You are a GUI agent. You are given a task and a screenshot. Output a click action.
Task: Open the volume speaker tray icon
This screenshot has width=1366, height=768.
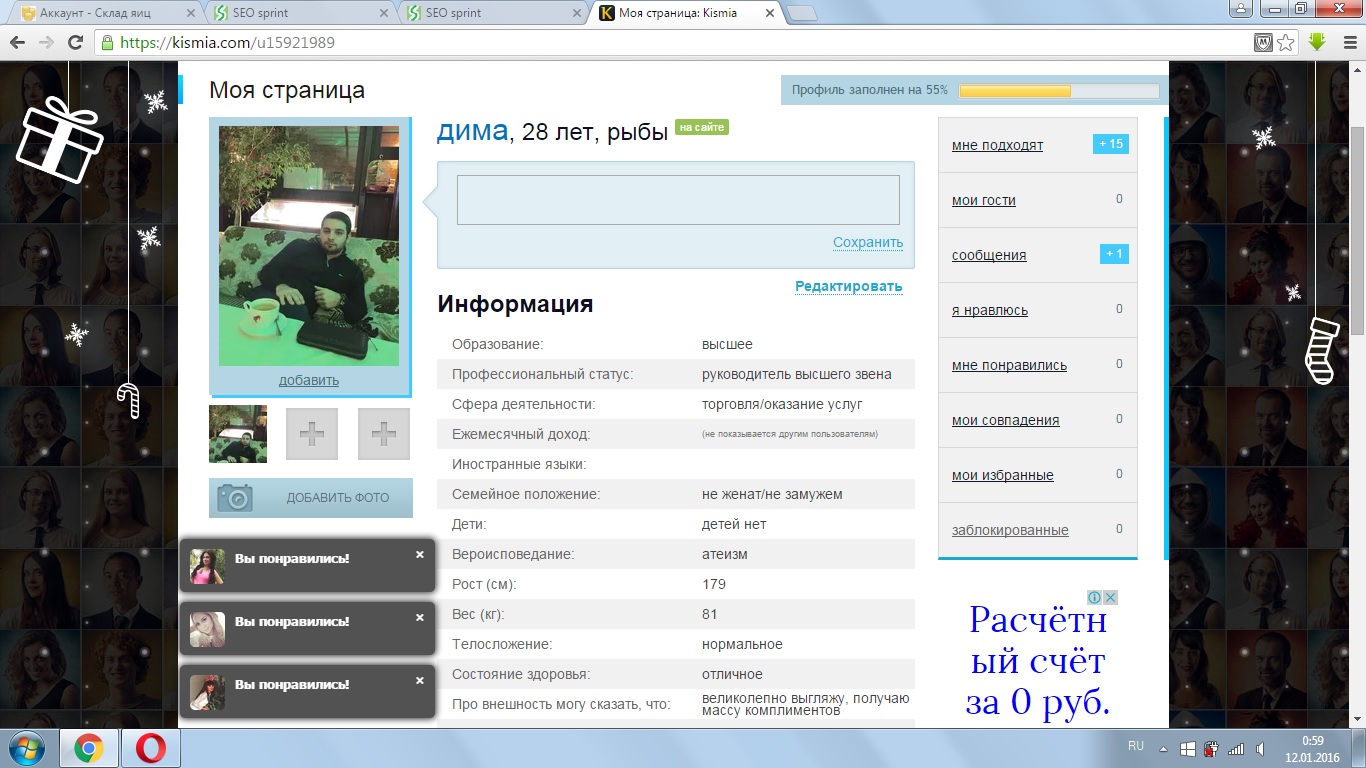click(1260, 748)
